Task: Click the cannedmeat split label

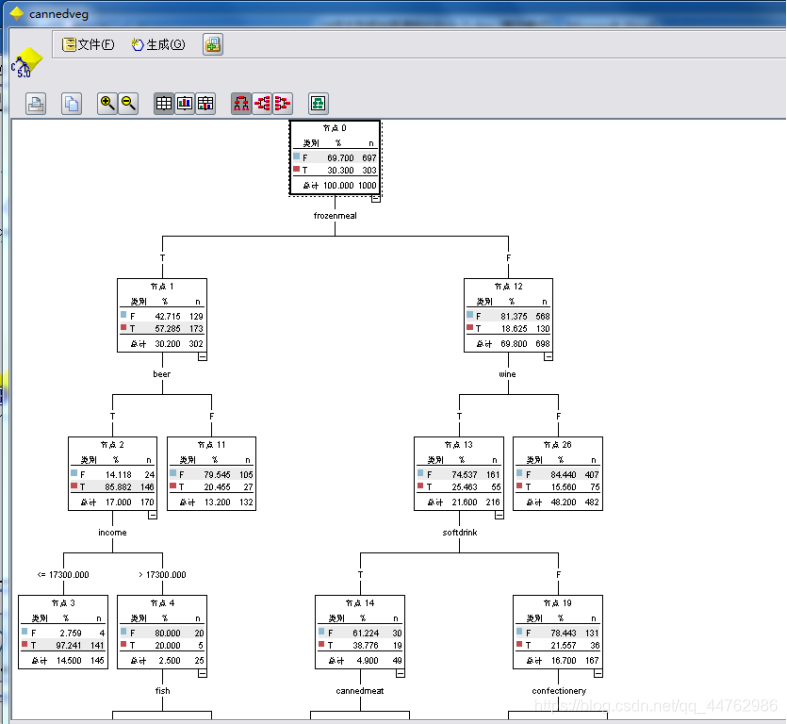Action: point(360,691)
